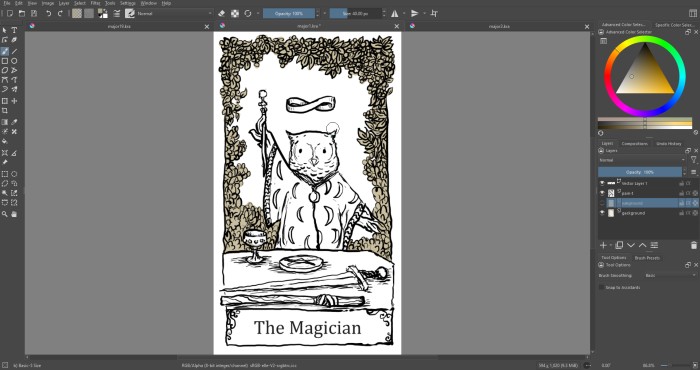This screenshot has height=370, width=700.
Task: Select the Ellipse shape tool
Action: pos(14,61)
